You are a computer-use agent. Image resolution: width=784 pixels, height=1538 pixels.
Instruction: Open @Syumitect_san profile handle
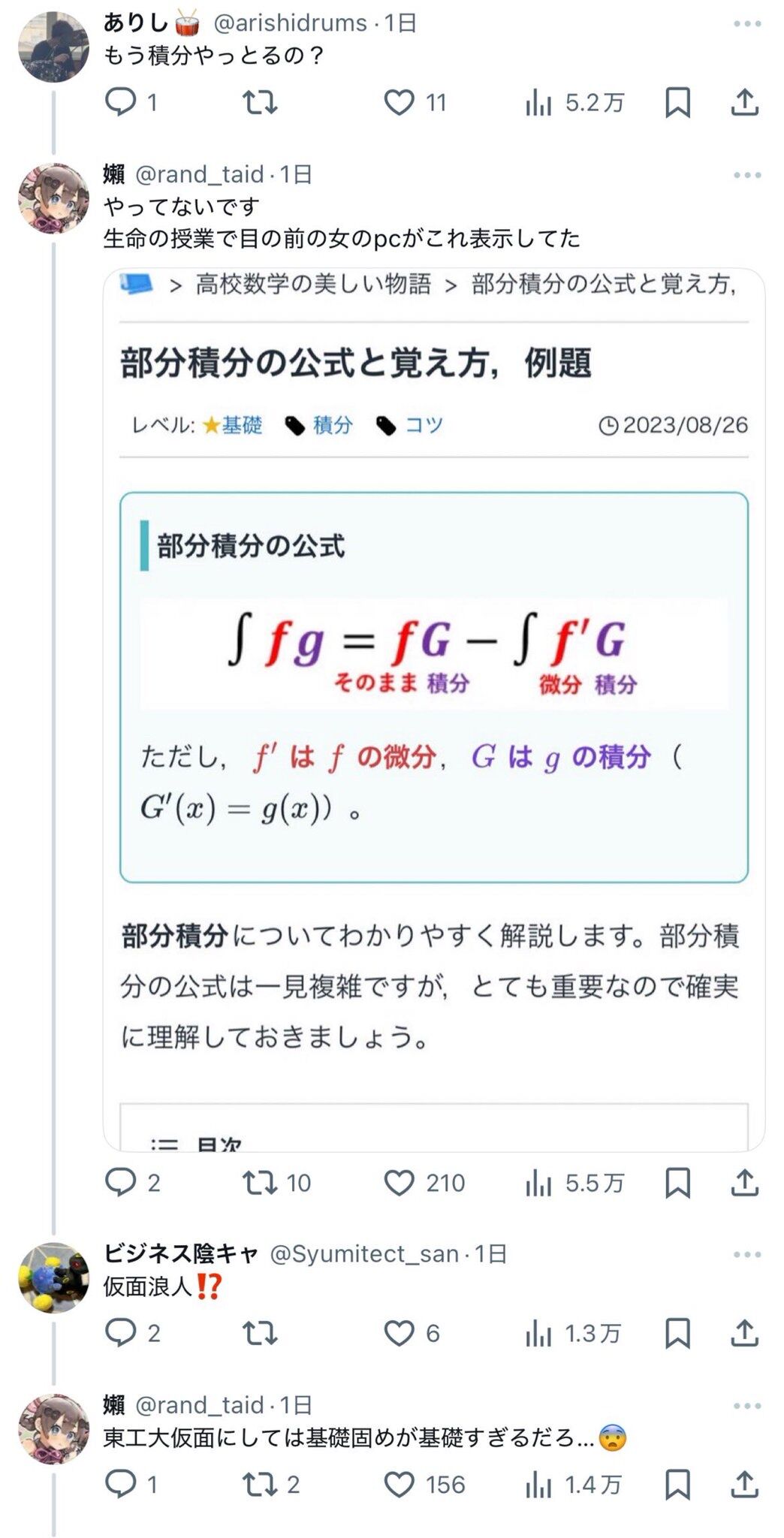365,1253
